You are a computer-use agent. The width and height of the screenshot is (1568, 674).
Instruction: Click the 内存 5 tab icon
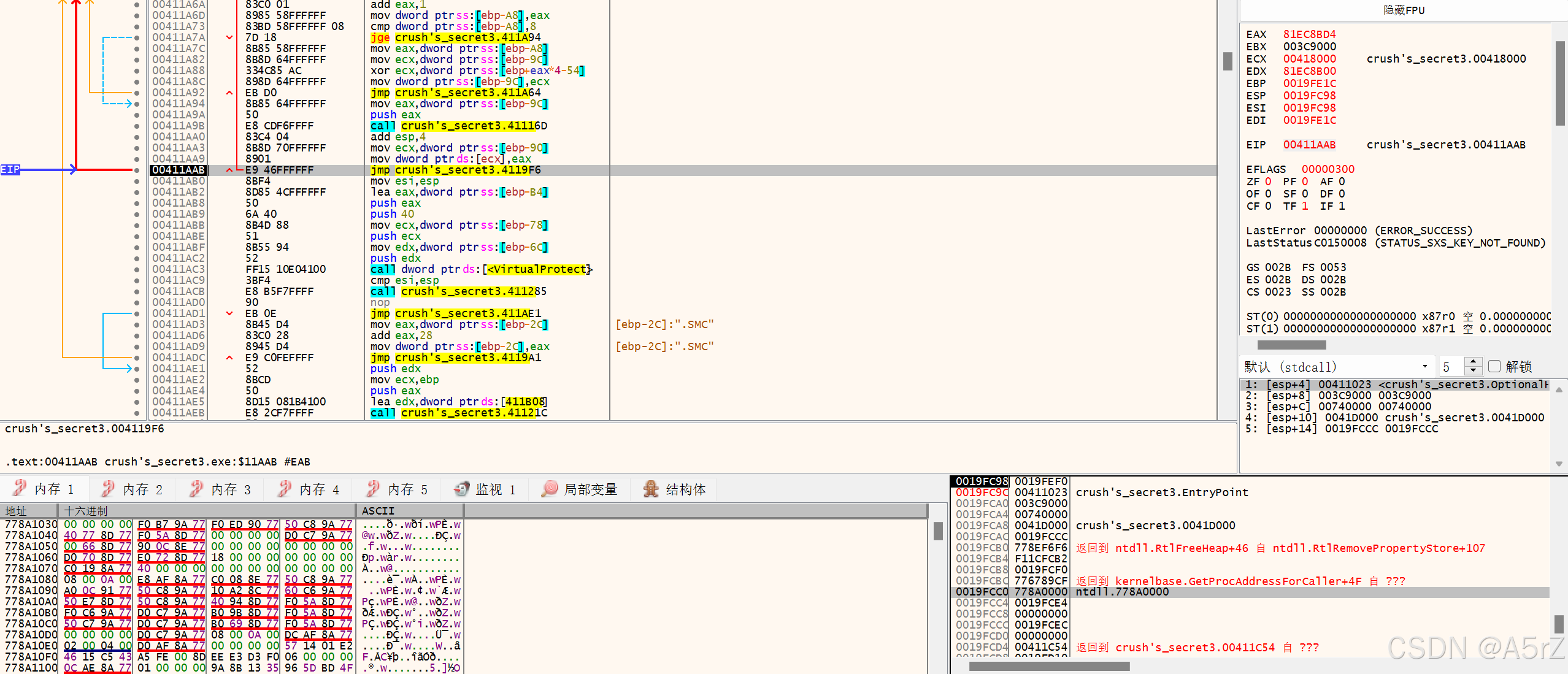[373, 488]
